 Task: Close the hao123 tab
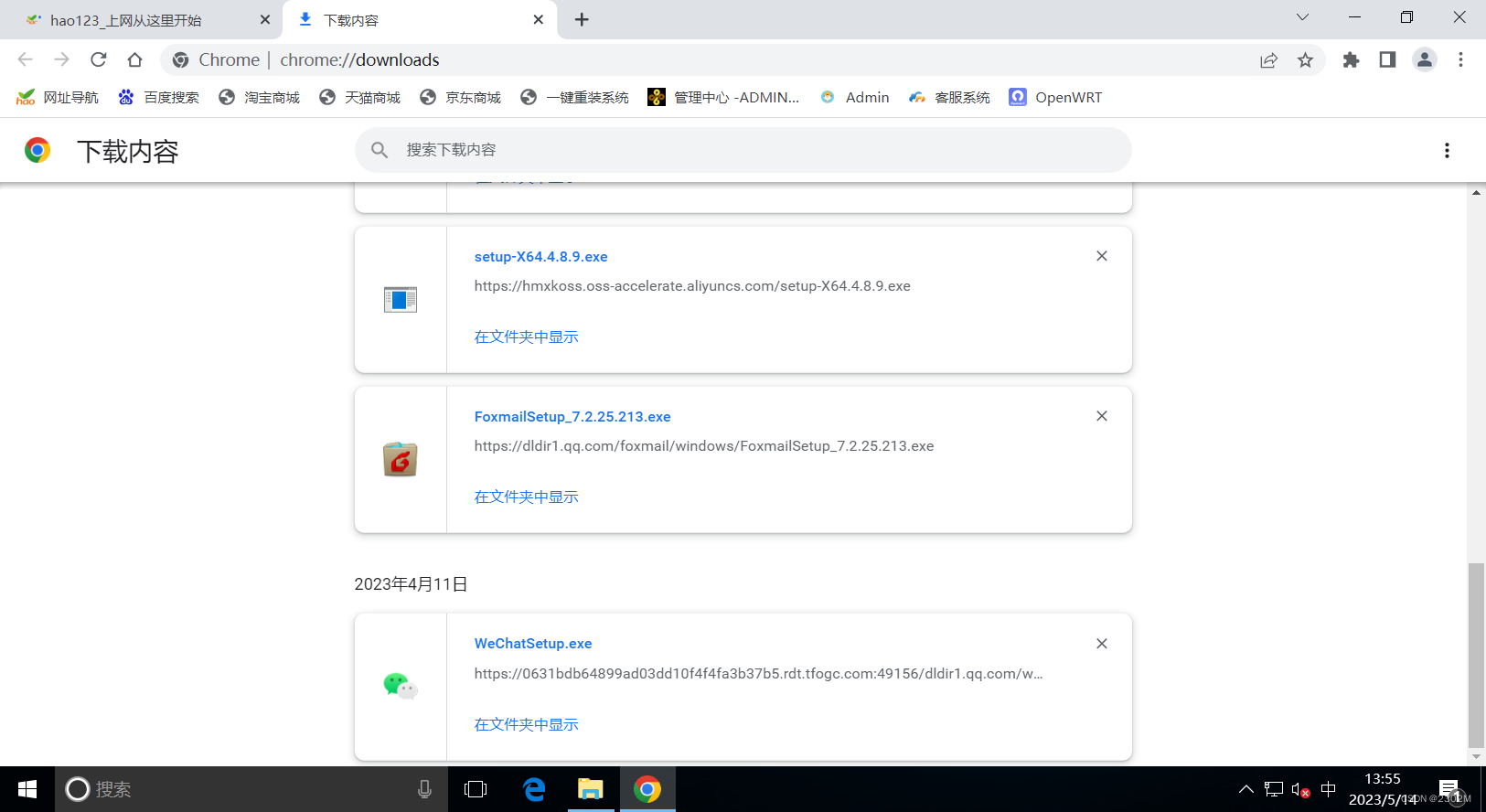265,20
